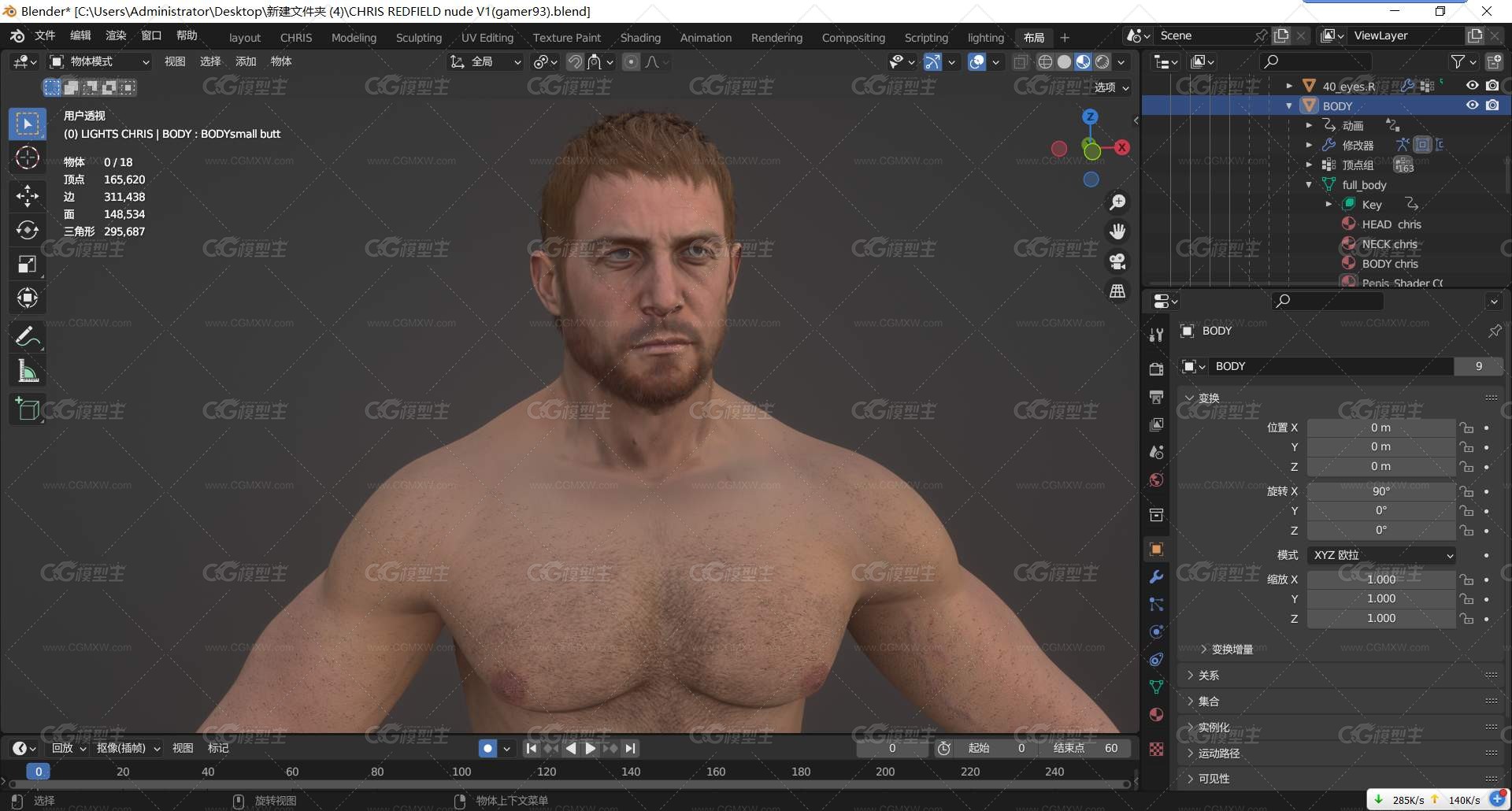Open the World properties tab
Viewport: 1512px width, 811px height.
[x=1156, y=480]
